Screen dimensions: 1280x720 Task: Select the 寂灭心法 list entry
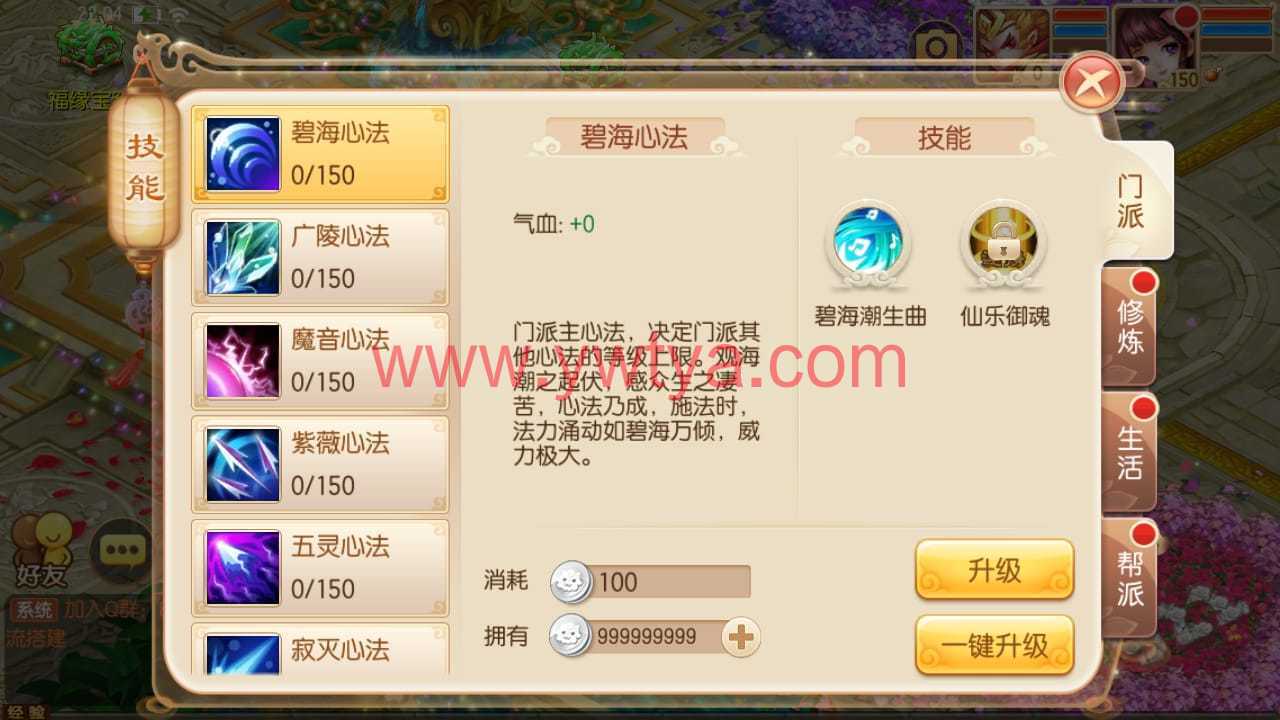pos(320,650)
